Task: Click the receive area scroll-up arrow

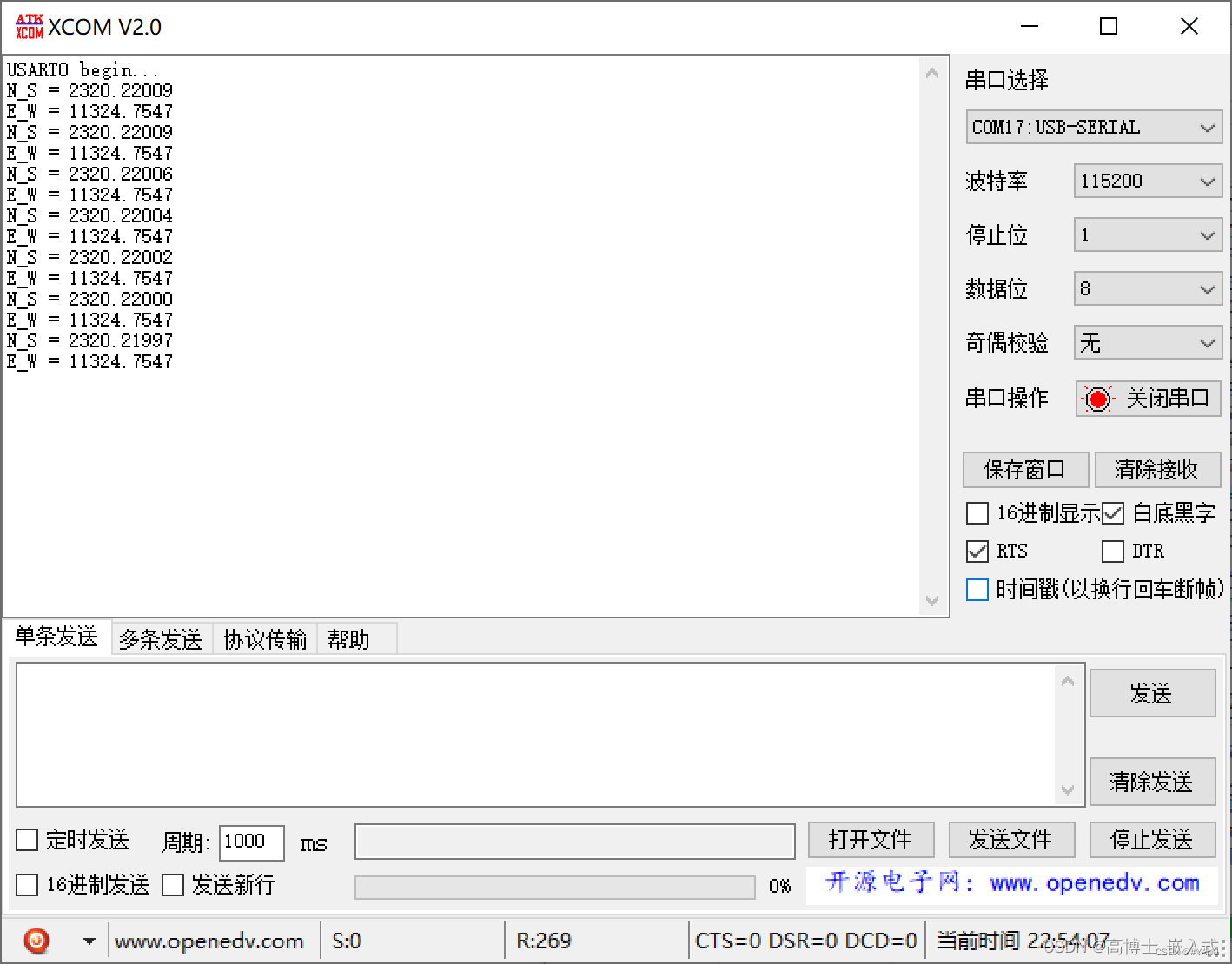Action: [x=932, y=74]
